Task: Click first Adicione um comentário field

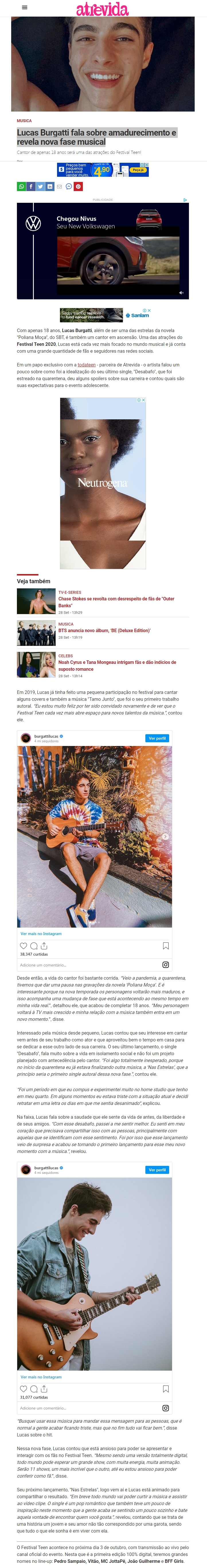Action: [89, 965]
